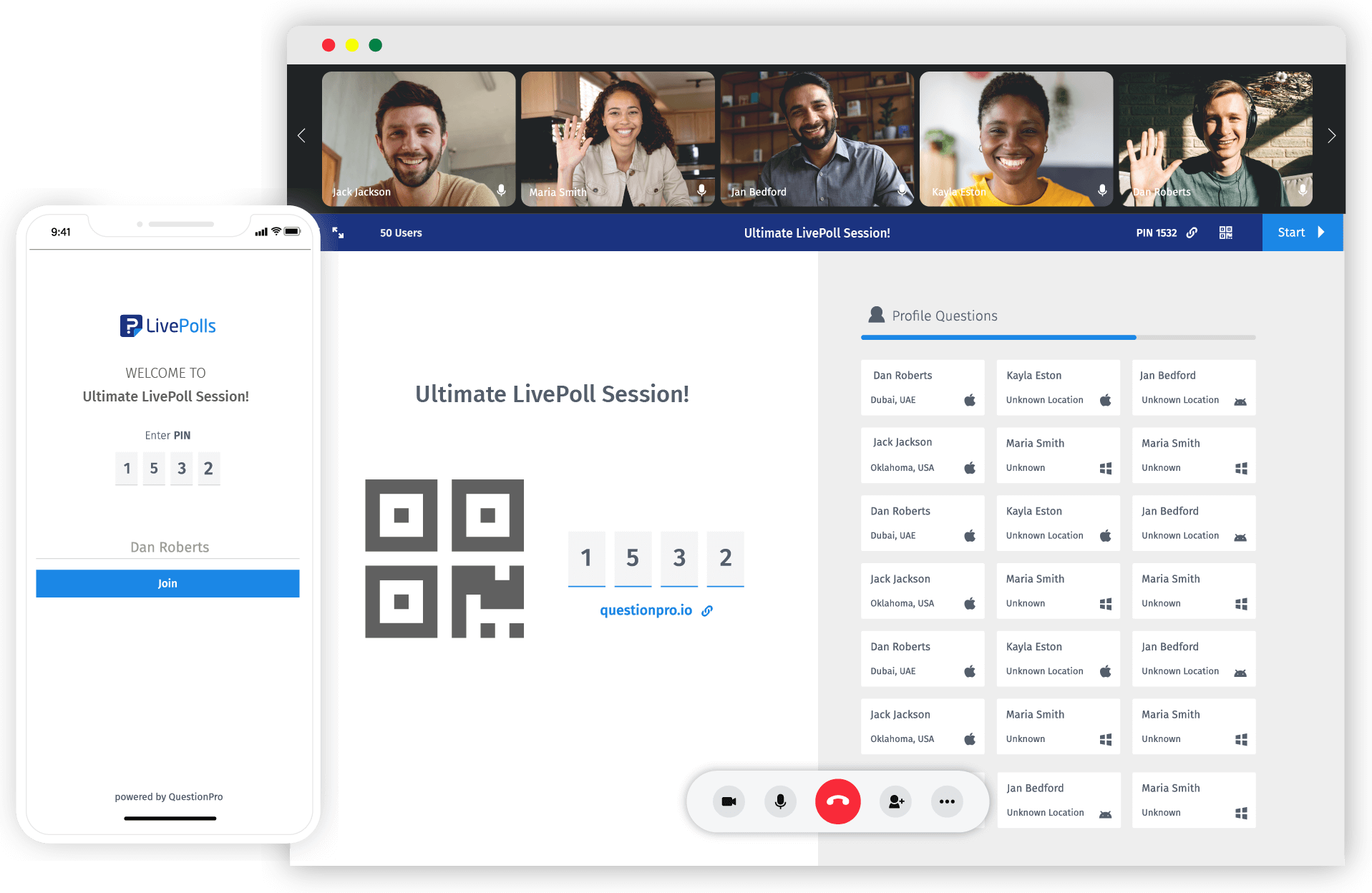Image resolution: width=1372 pixels, height=893 pixels.
Task: Tap the Join button on phone
Action: [167, 583]
